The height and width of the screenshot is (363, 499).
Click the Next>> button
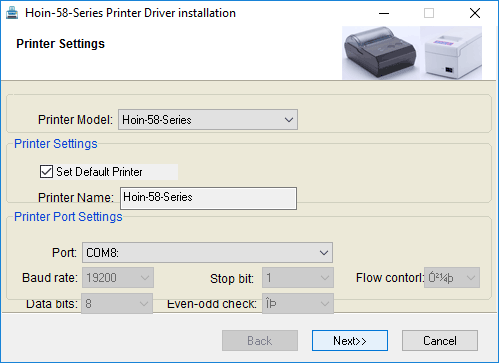coord(350,341)
